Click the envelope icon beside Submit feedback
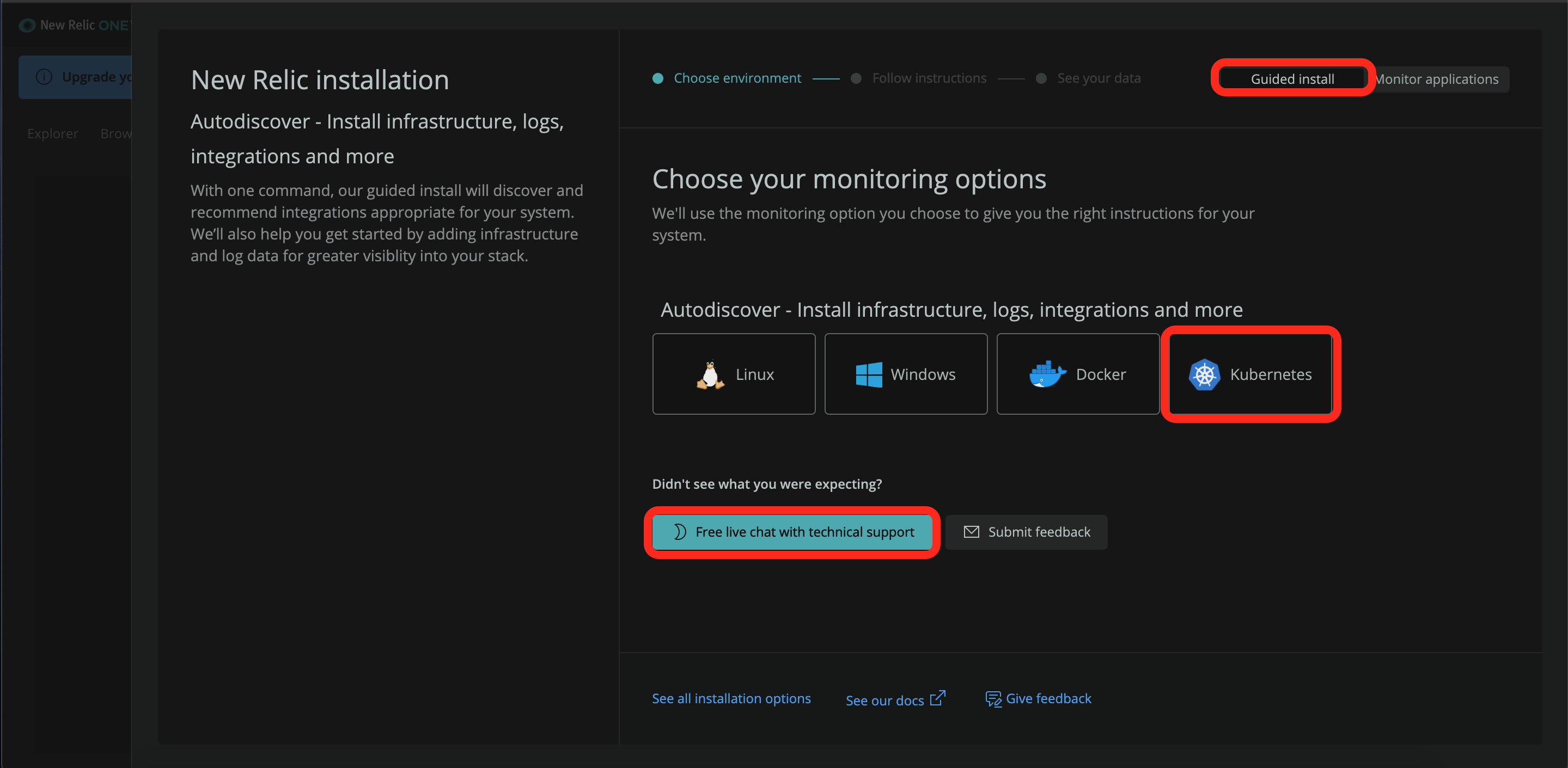 [972, 532]
